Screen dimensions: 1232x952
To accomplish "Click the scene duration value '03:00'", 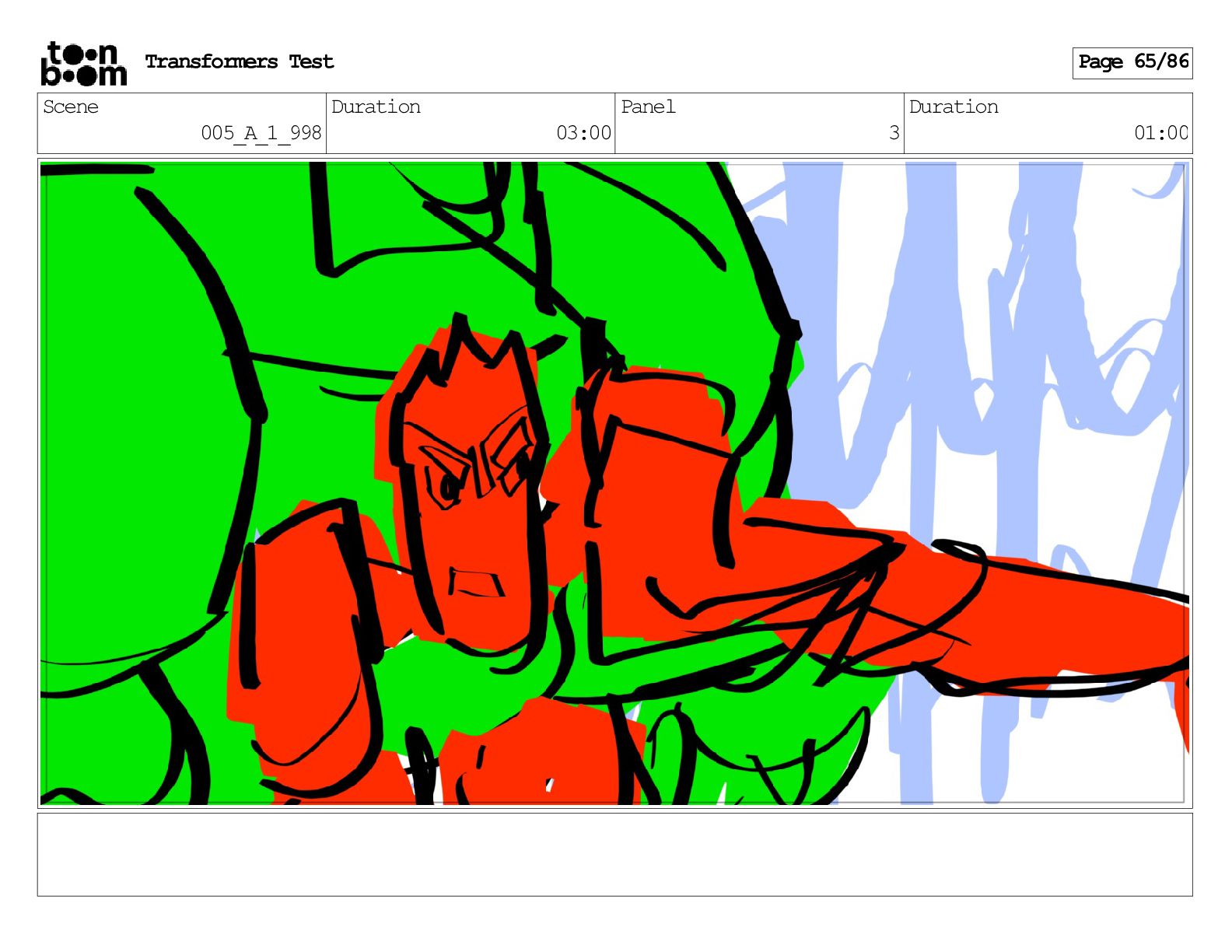I will coord(583,133).
